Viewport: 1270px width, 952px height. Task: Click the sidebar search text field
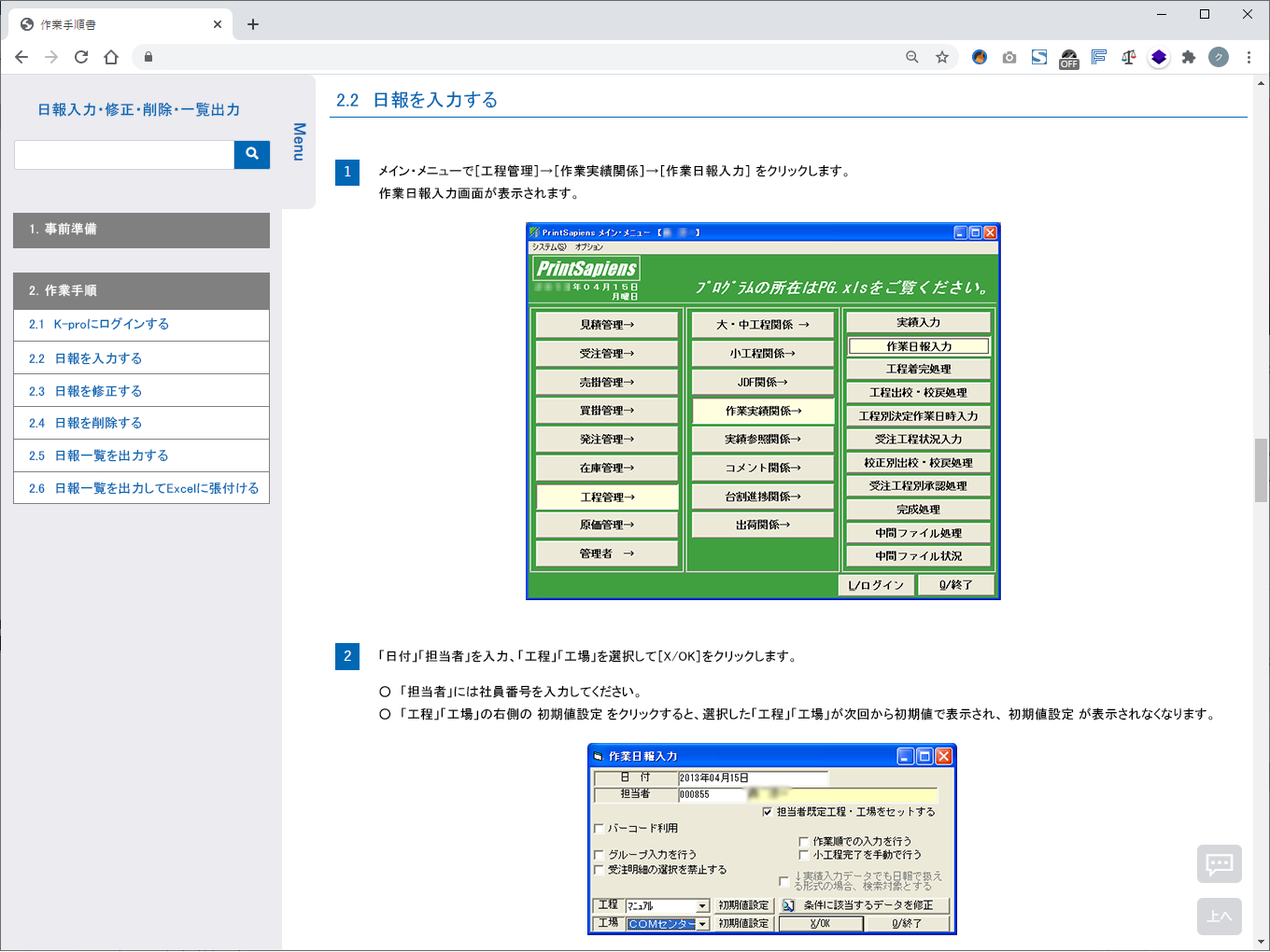[x=123, y=154]
